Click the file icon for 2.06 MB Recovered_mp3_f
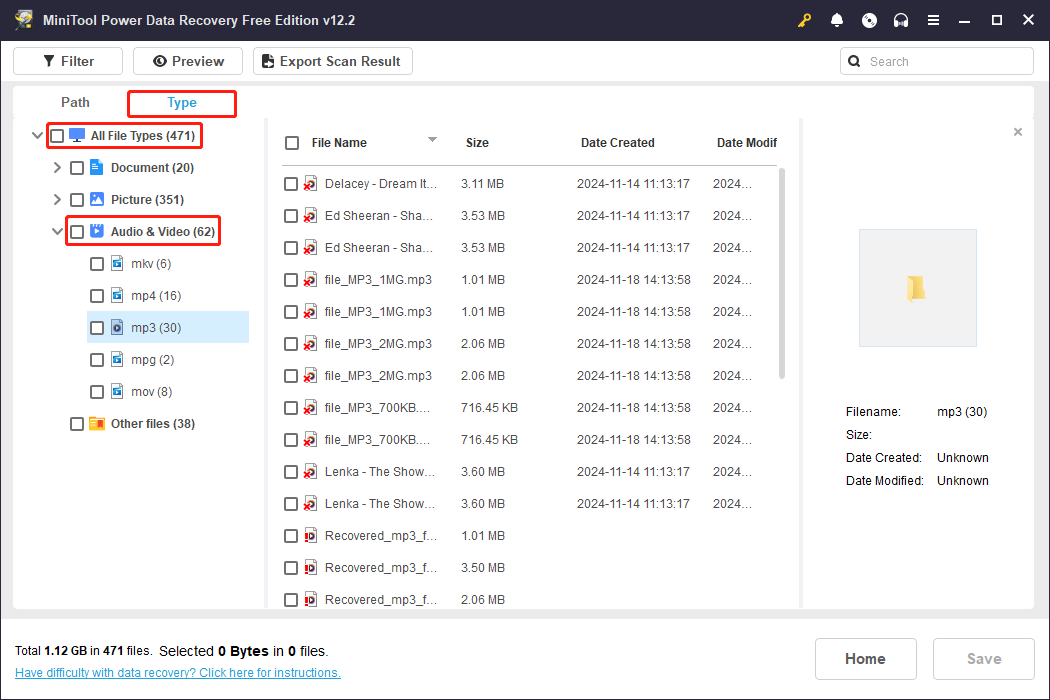 point(310,600)
